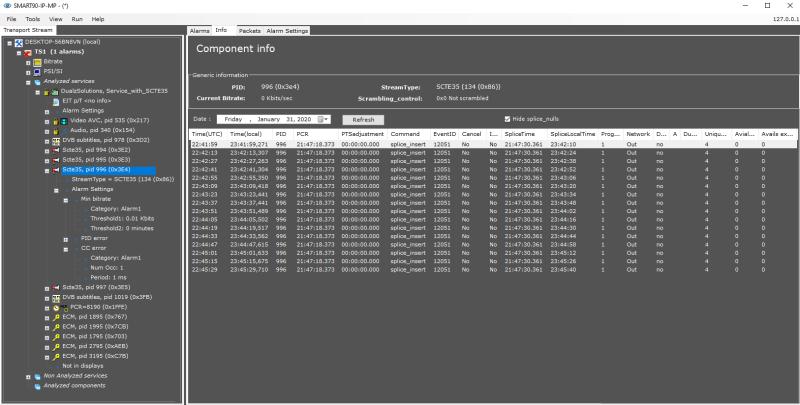Screen dimensions: 800x405
Task: Click the Analyzed services folder icon
Action: point(37,82)
